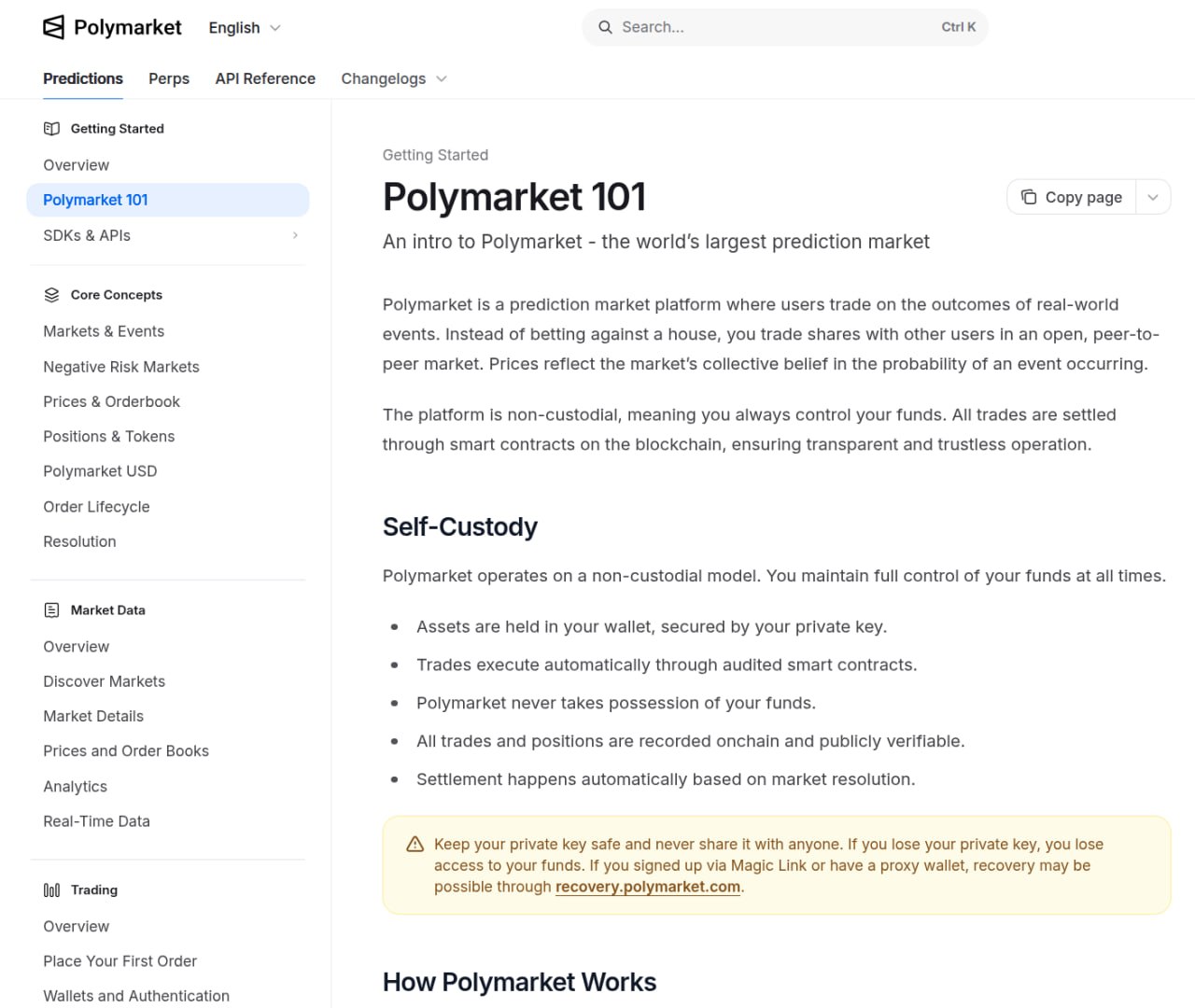Screen dimensions: 1195x1008
Task: Click the Getting Started sidebar section label
Action: [x=118, y=129]
